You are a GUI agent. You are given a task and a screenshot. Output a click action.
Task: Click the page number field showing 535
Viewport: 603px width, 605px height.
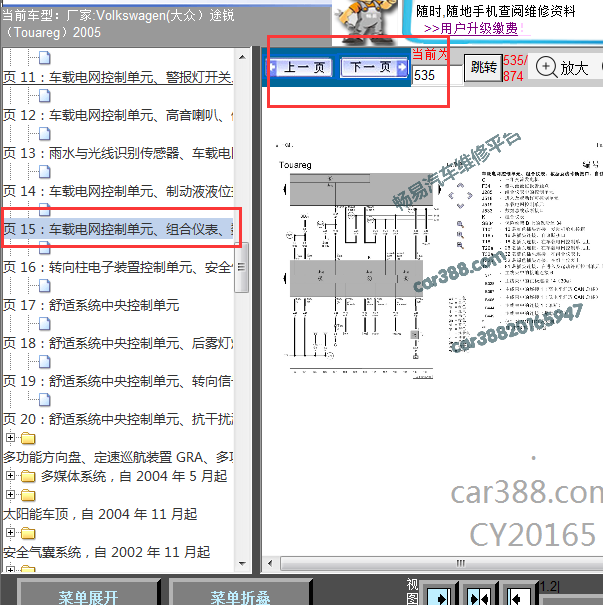click(436, 75)
